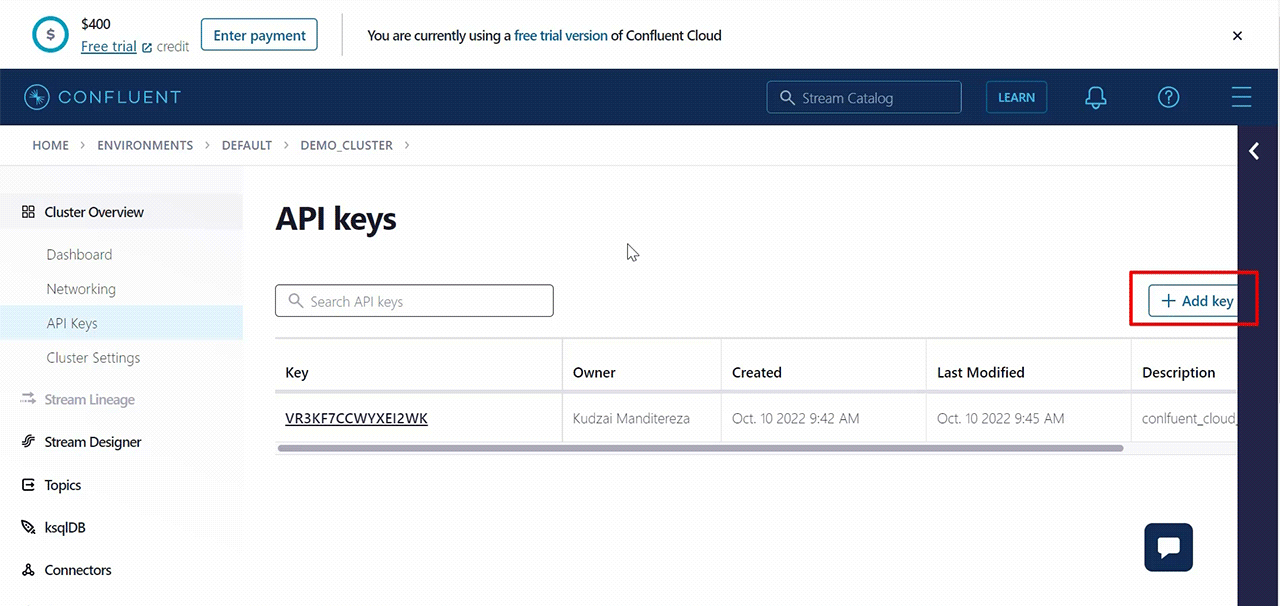1280x606 pixels.
Task: Open ksqlDB in sidebar
Action: [66, 527]
